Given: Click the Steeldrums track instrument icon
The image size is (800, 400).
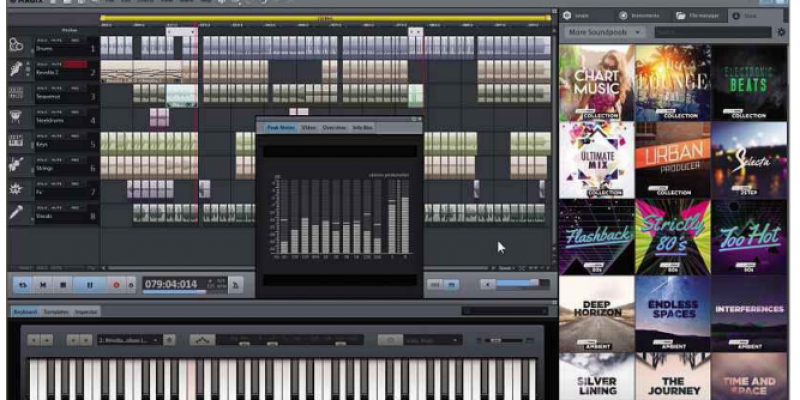Looking at the screenshot, I should tap(16, 117).
